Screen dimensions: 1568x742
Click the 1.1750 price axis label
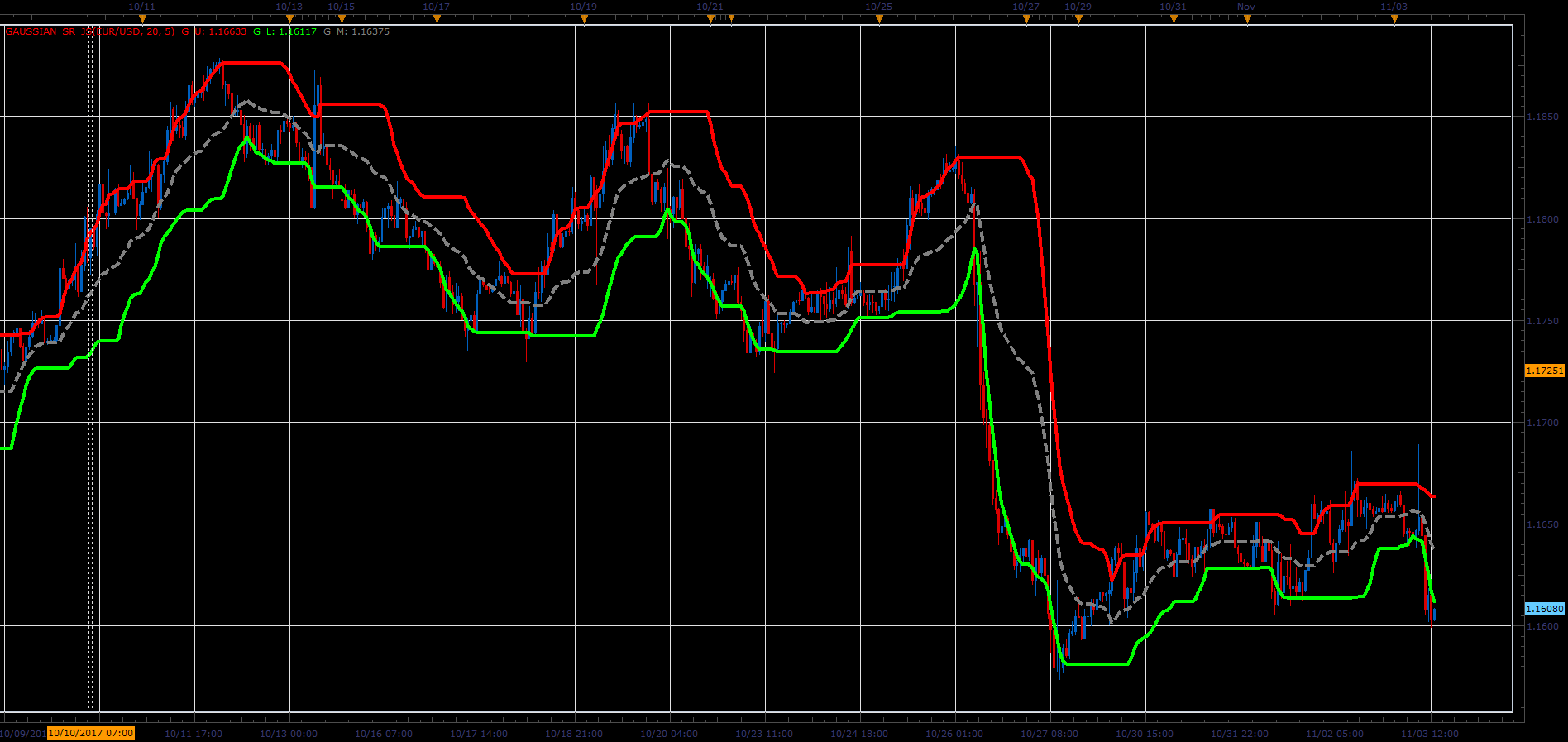coord(1542,321)
